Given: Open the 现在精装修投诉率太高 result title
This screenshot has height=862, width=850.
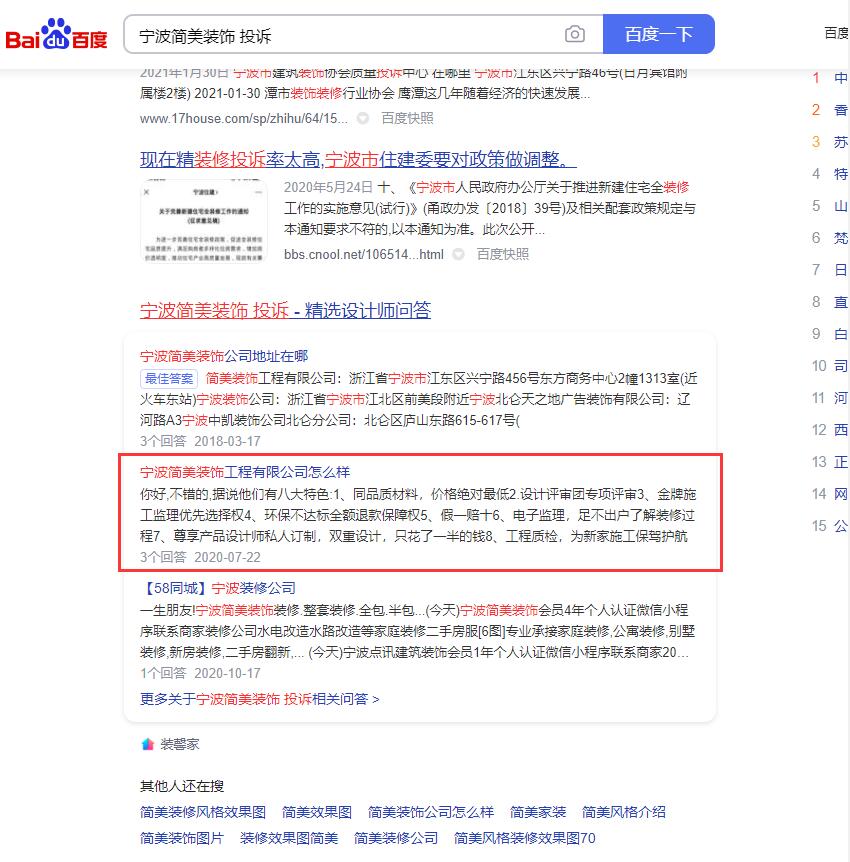Looking at the screenshot, I should (358, 159).
